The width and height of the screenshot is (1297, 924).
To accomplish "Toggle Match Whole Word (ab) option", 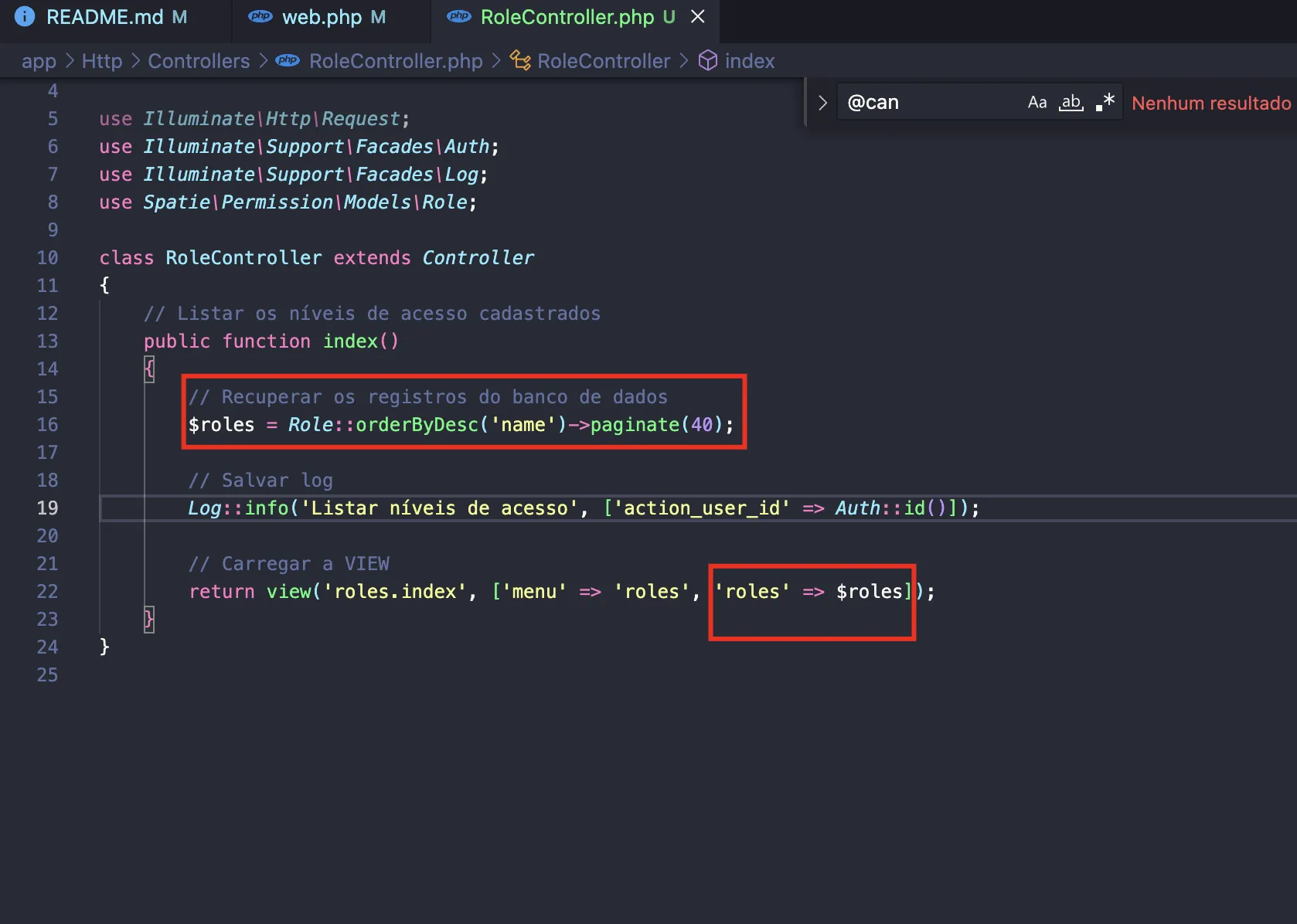I will (x=1071, y=103).
